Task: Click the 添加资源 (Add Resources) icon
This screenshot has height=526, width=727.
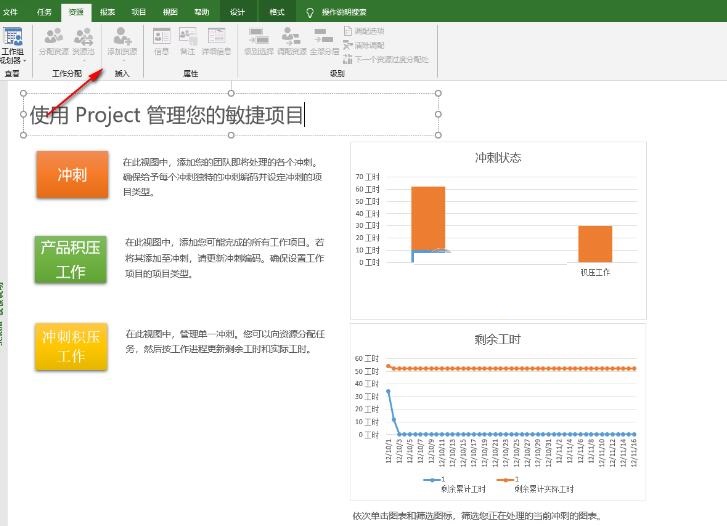Action: click(x=123, y=42)
